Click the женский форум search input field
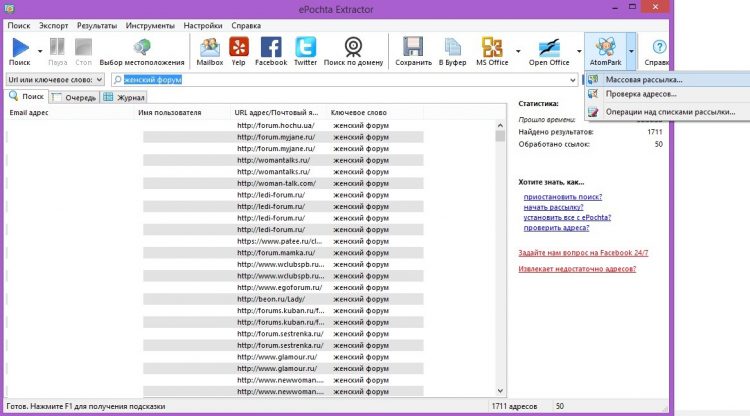Image resolution: width=750 pixels, height=416 pixels. (x=344, y=80)
